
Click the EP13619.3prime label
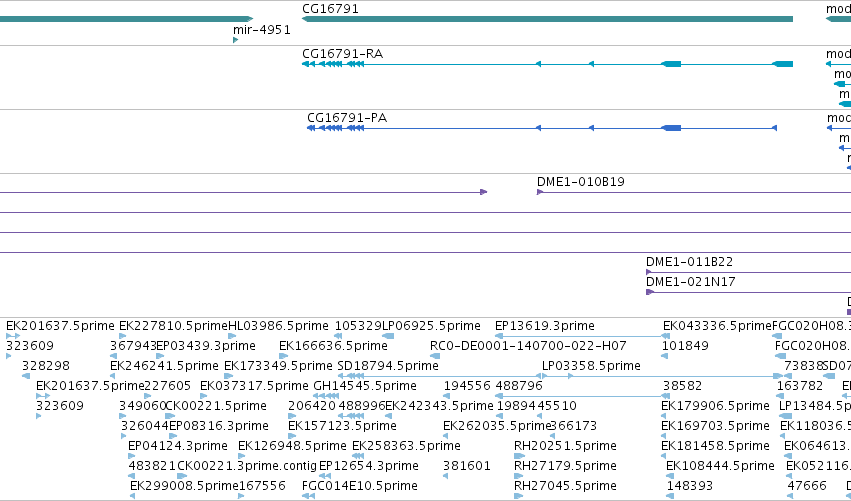(544, 326)
